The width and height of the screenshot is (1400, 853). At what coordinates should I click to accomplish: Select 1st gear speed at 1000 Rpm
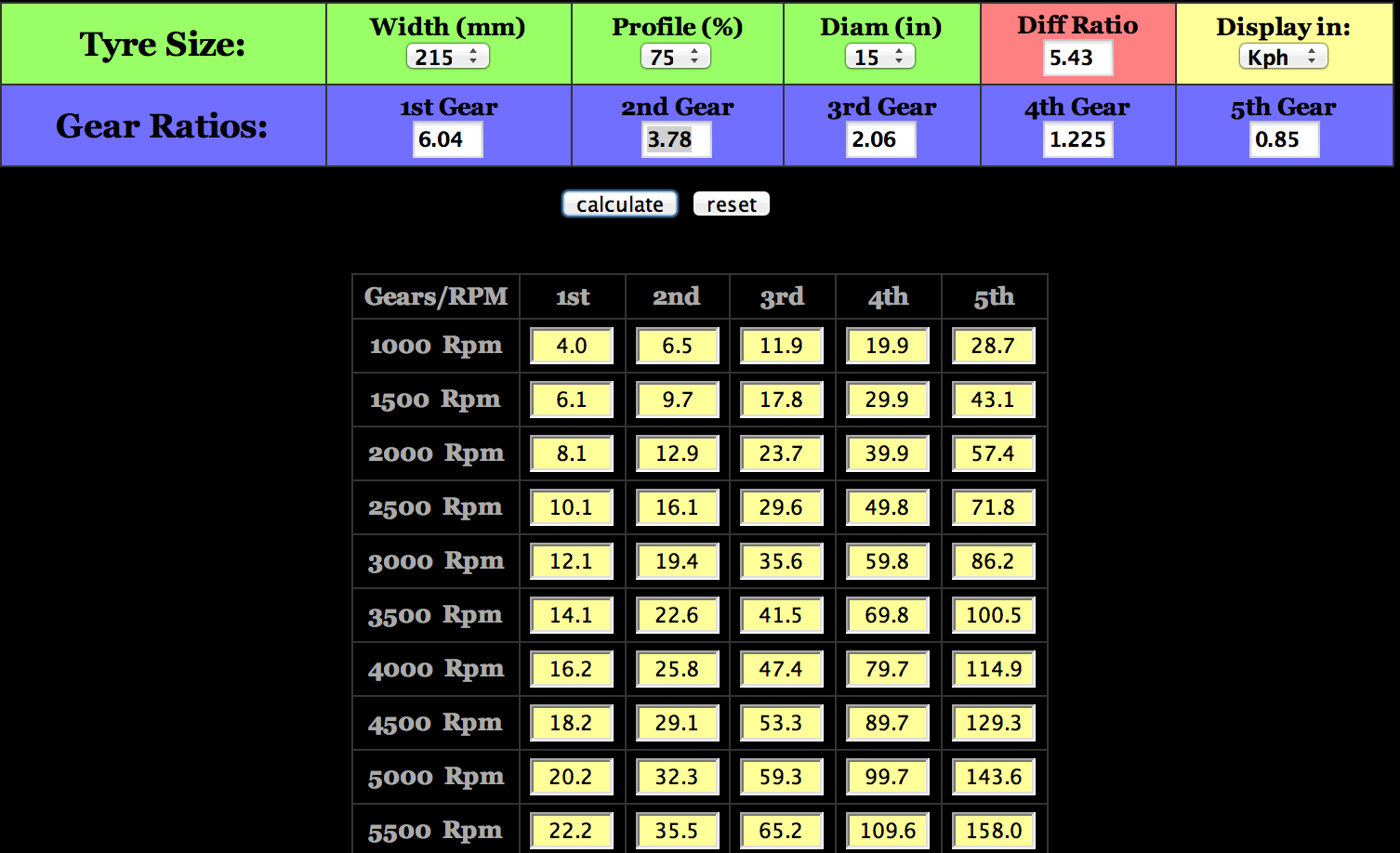pos(572,346)
